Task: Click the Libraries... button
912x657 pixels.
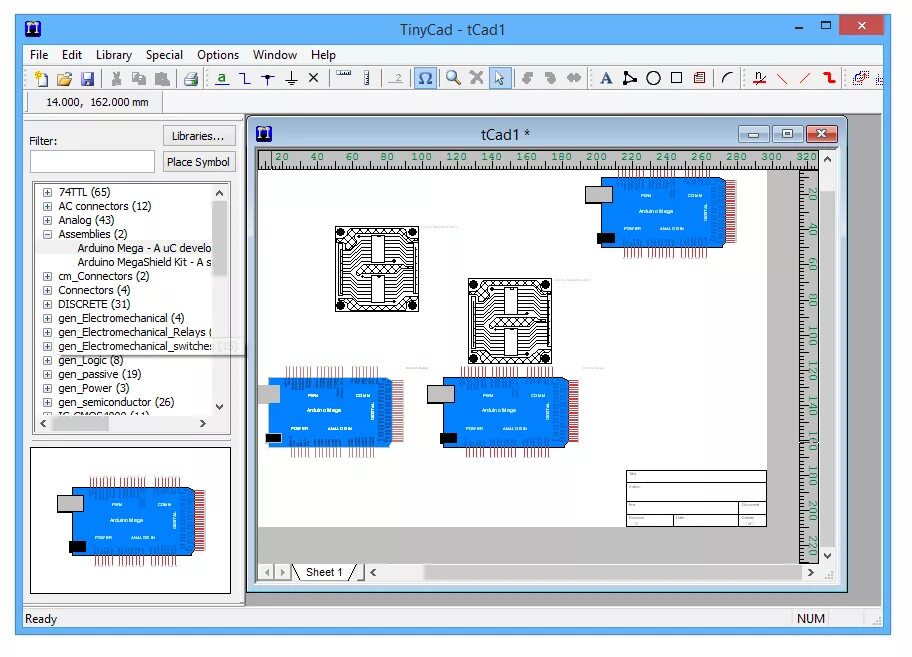Action: click(x=199, y=136)
